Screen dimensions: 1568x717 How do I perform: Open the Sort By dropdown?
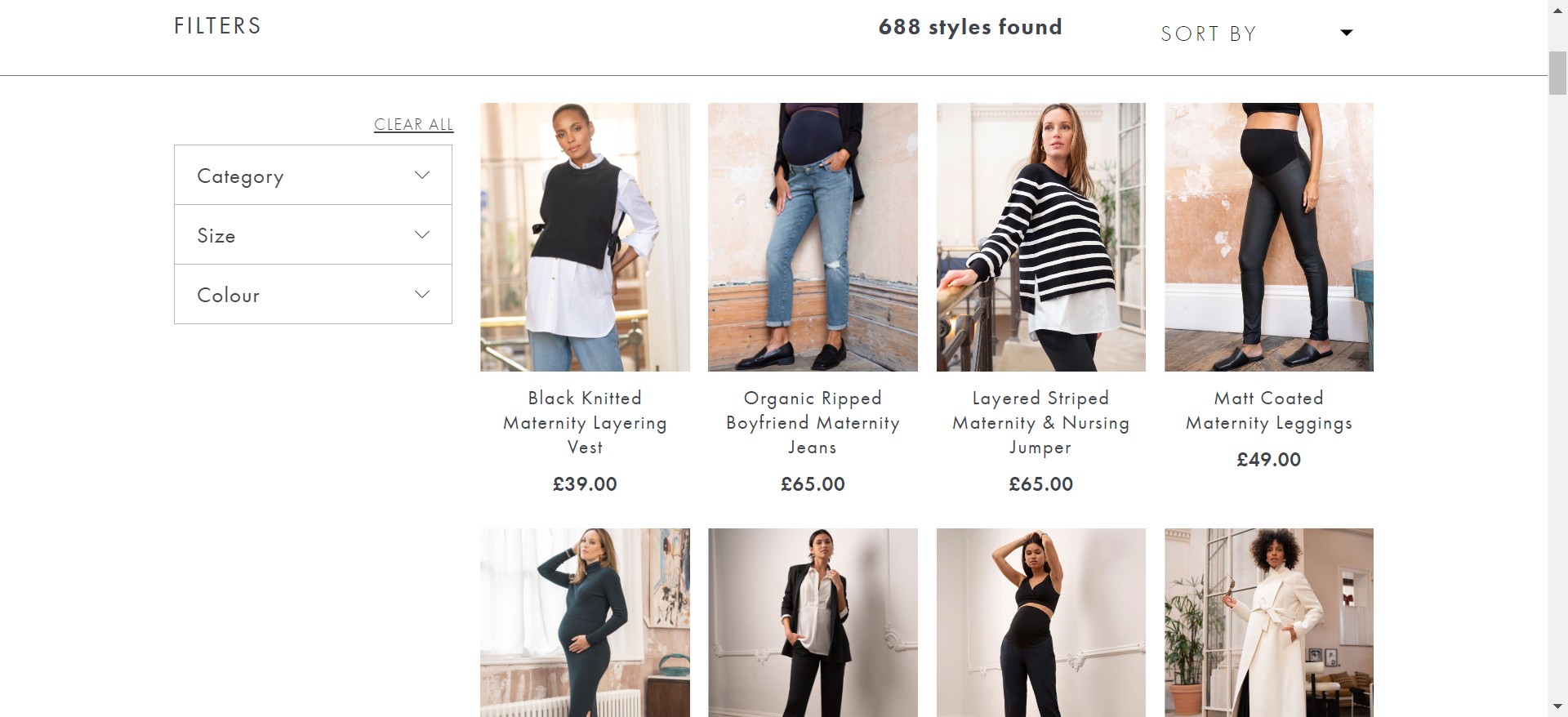pyautogui.click(x=1255, y=33)
